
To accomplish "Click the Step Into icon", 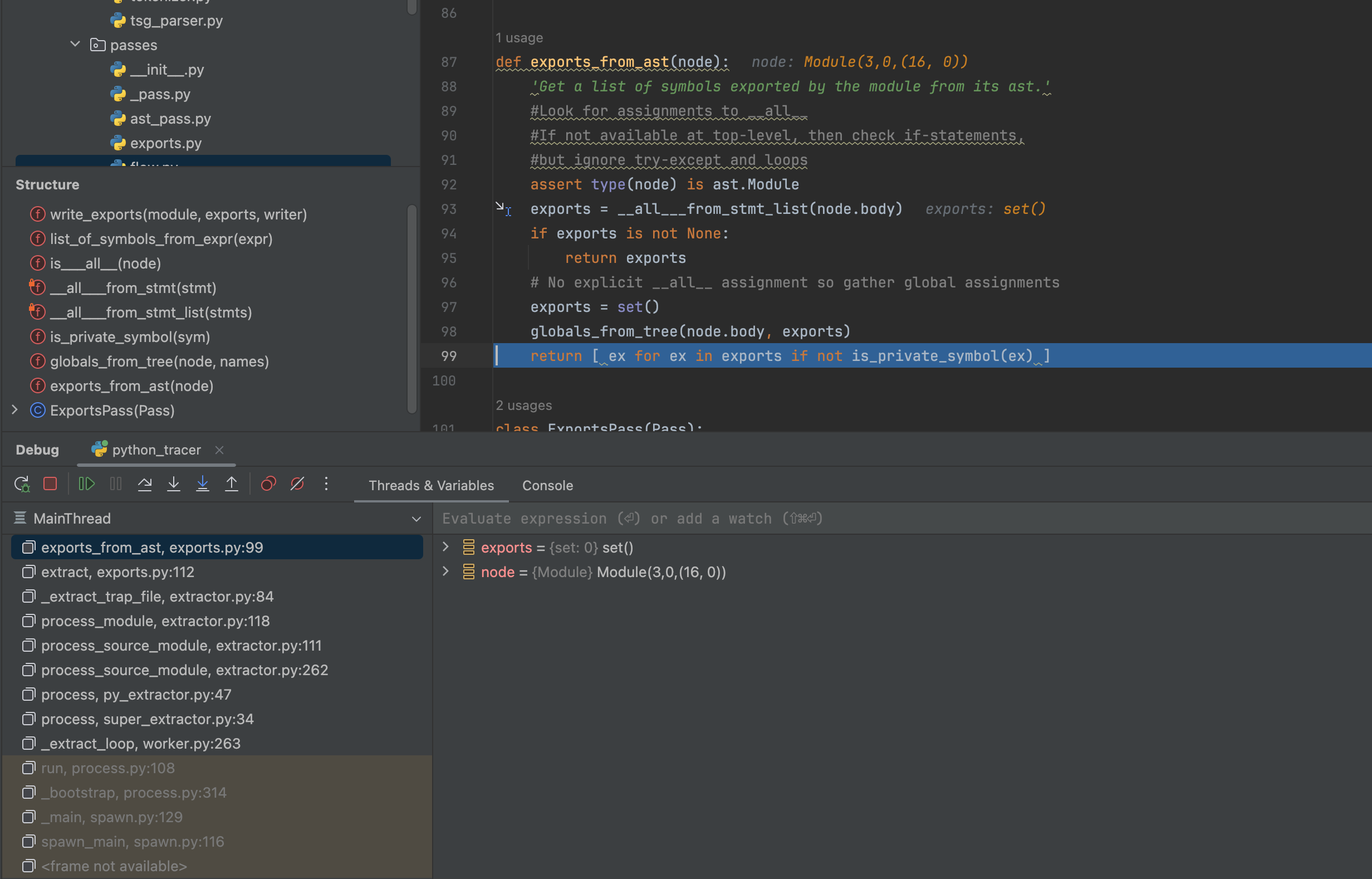I will point(173,484).
